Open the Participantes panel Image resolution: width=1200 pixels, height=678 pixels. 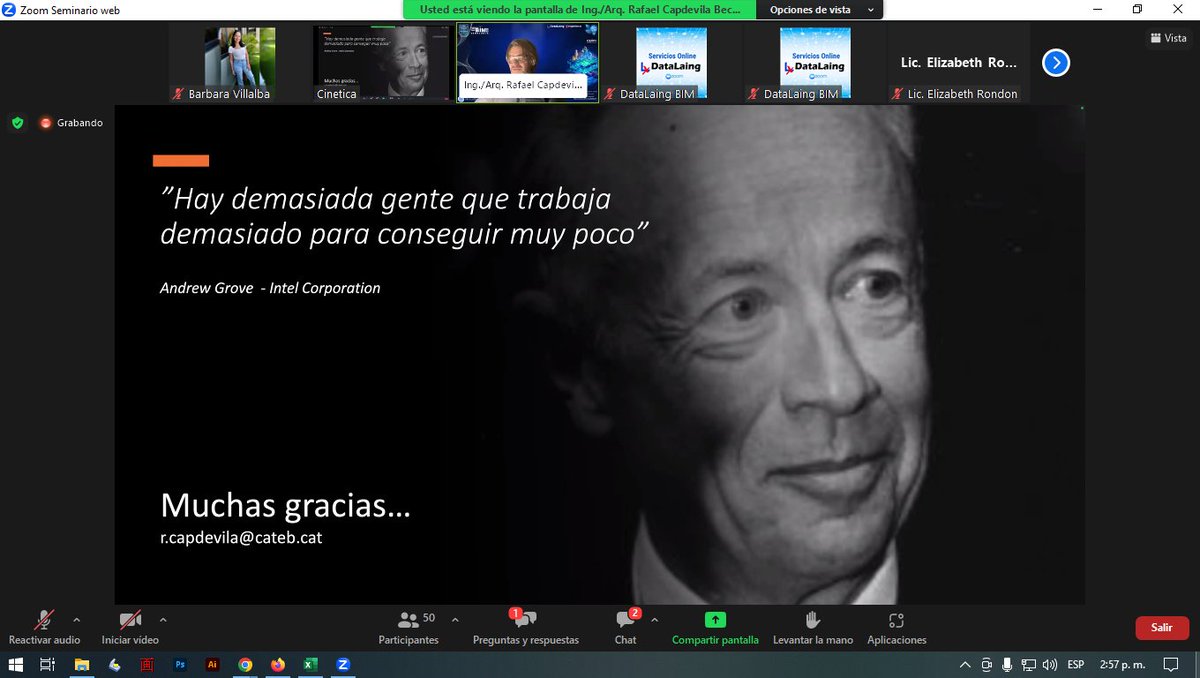coord(408,628)
